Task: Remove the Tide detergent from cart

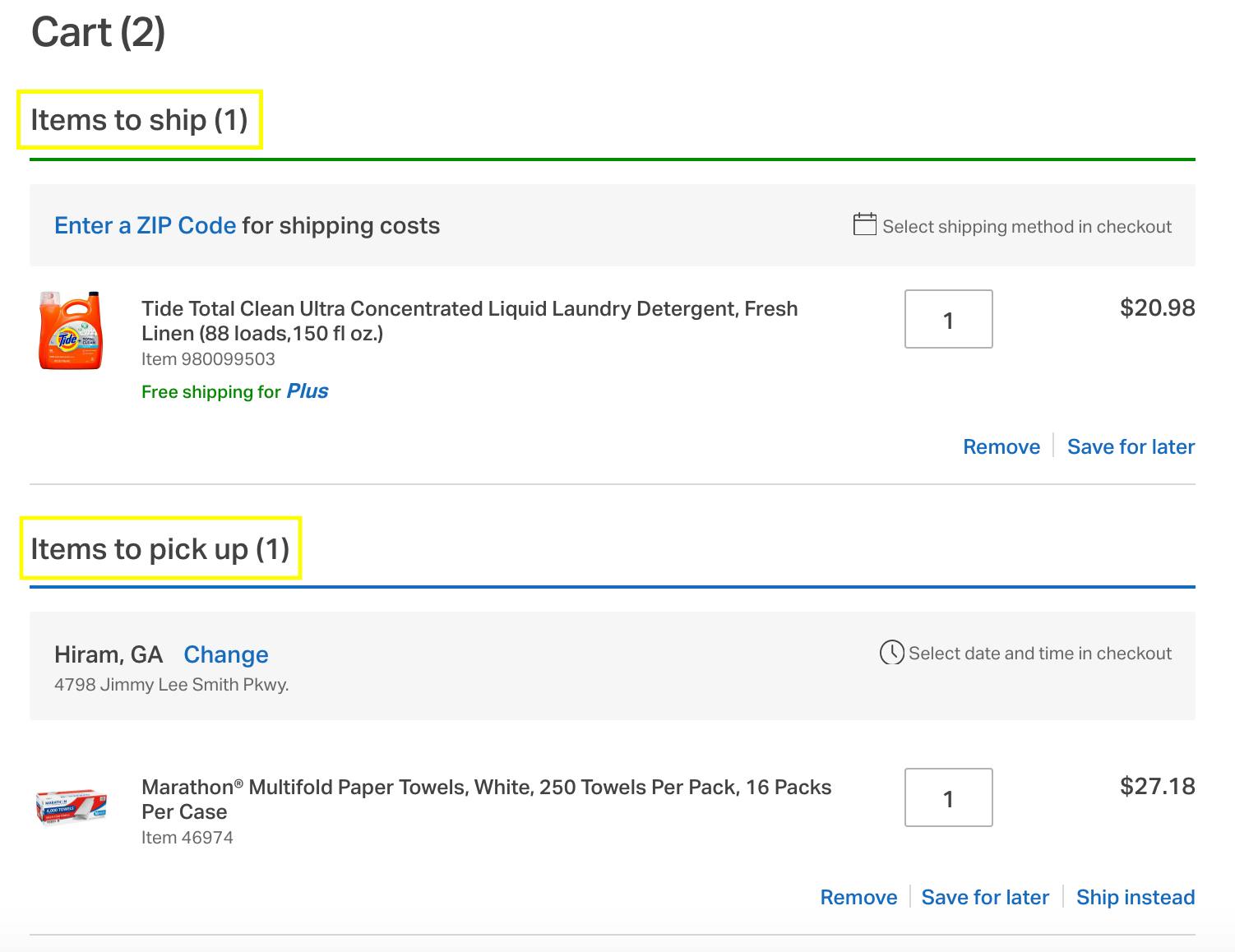Action: pos(1001,446)
